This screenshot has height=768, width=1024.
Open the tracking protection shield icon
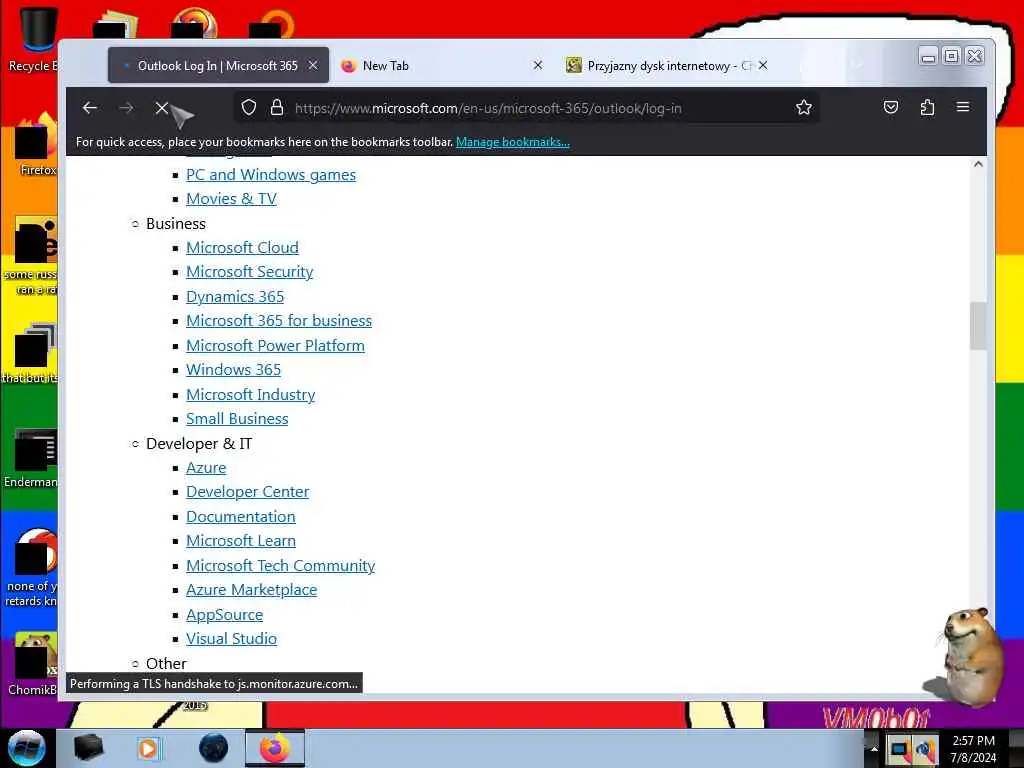[x=249, y=107]
